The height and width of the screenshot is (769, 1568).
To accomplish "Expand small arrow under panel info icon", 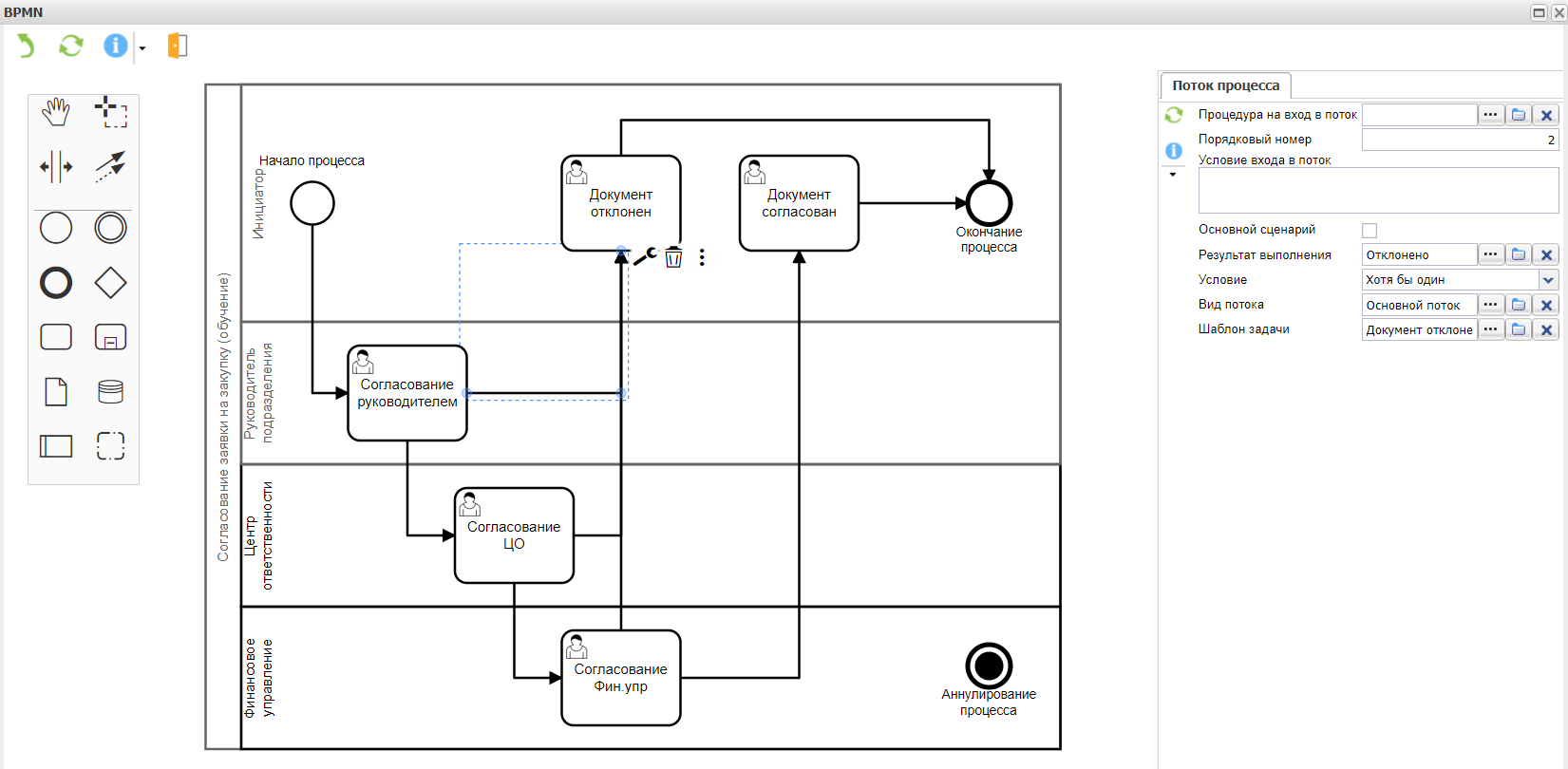I will [1173, 175].
